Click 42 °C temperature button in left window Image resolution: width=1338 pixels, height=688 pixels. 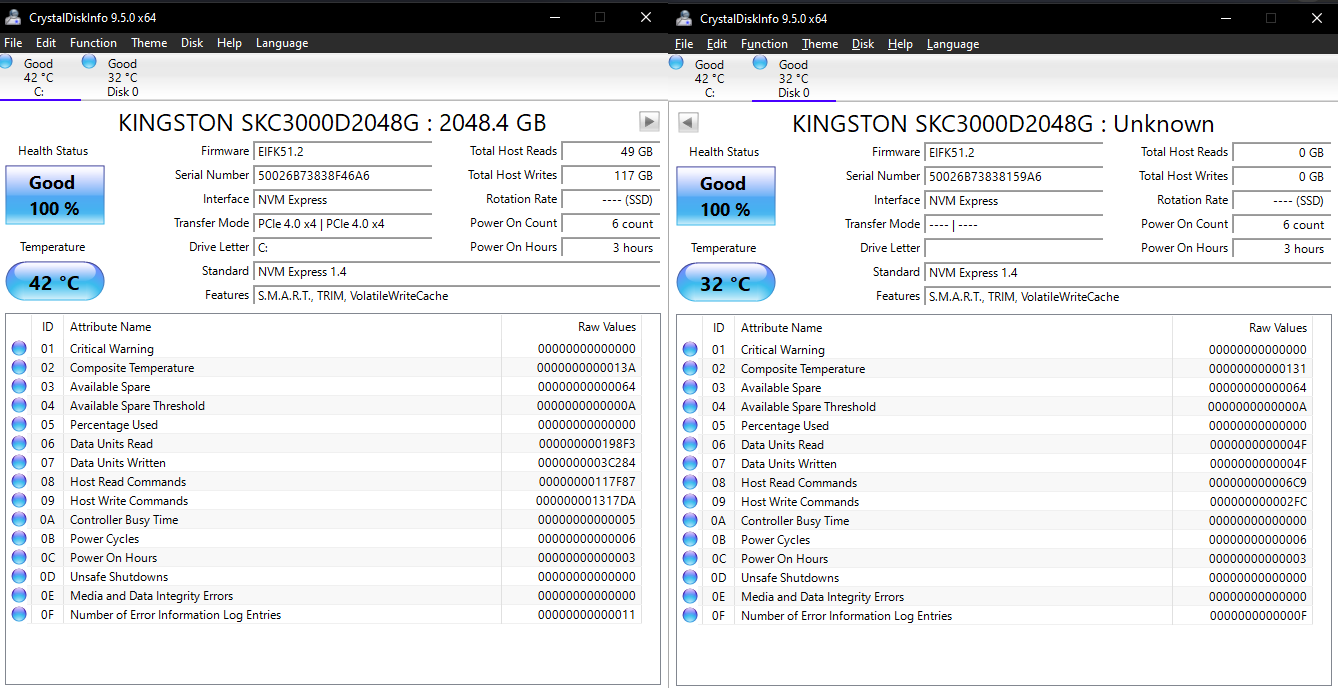tap(54, 282)
